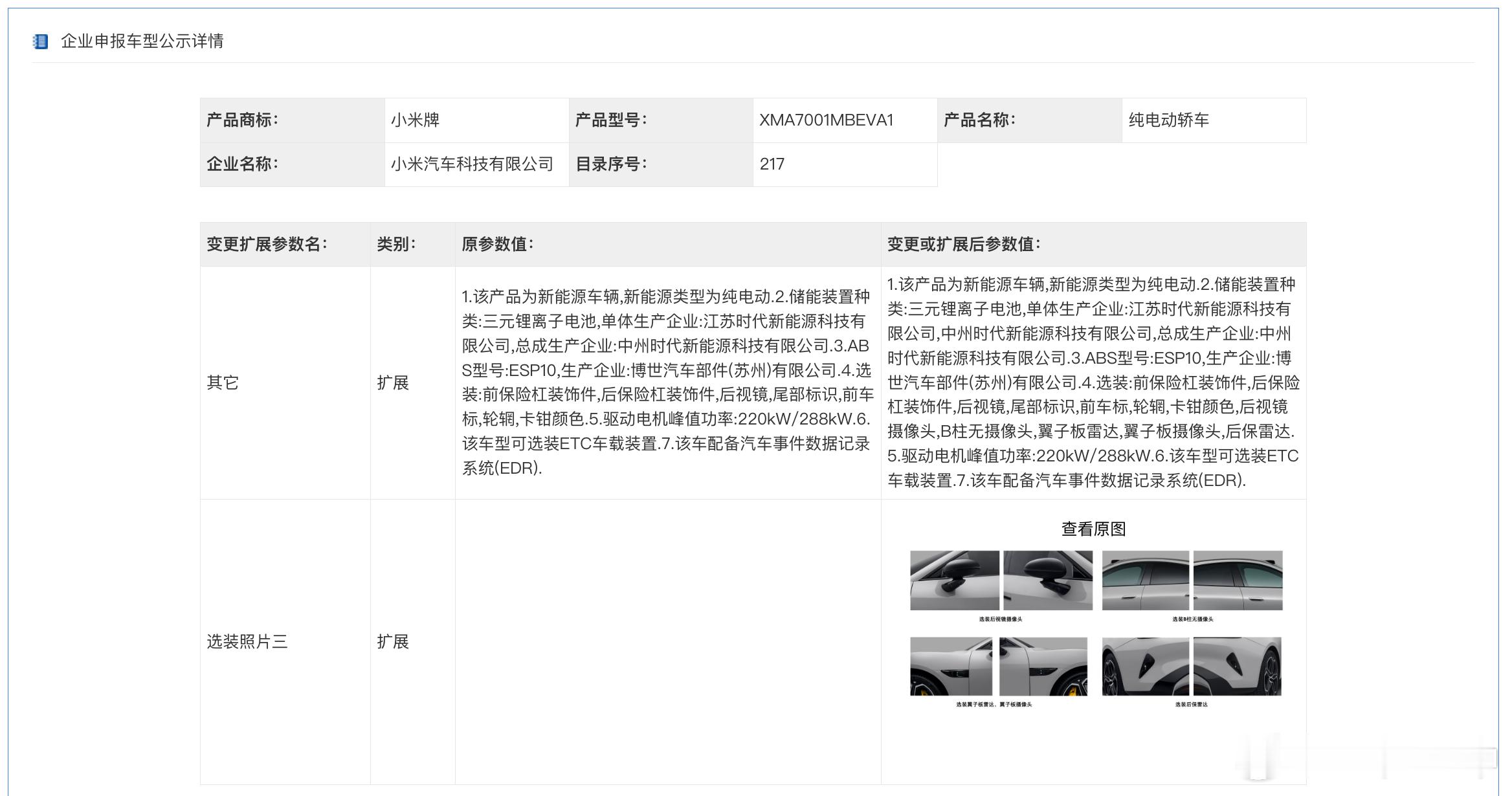Screen dimensions: 1512x796
Task: Click left fender radar photo with yellow caliper
Action: 951,667
